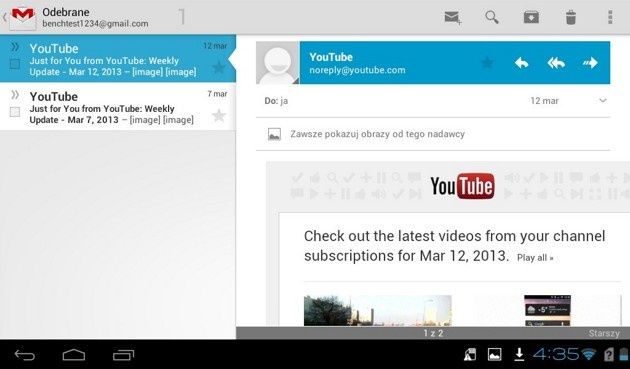
Task: Check the Mar 7 email checkbox
Action: click(x=15, y=112)
